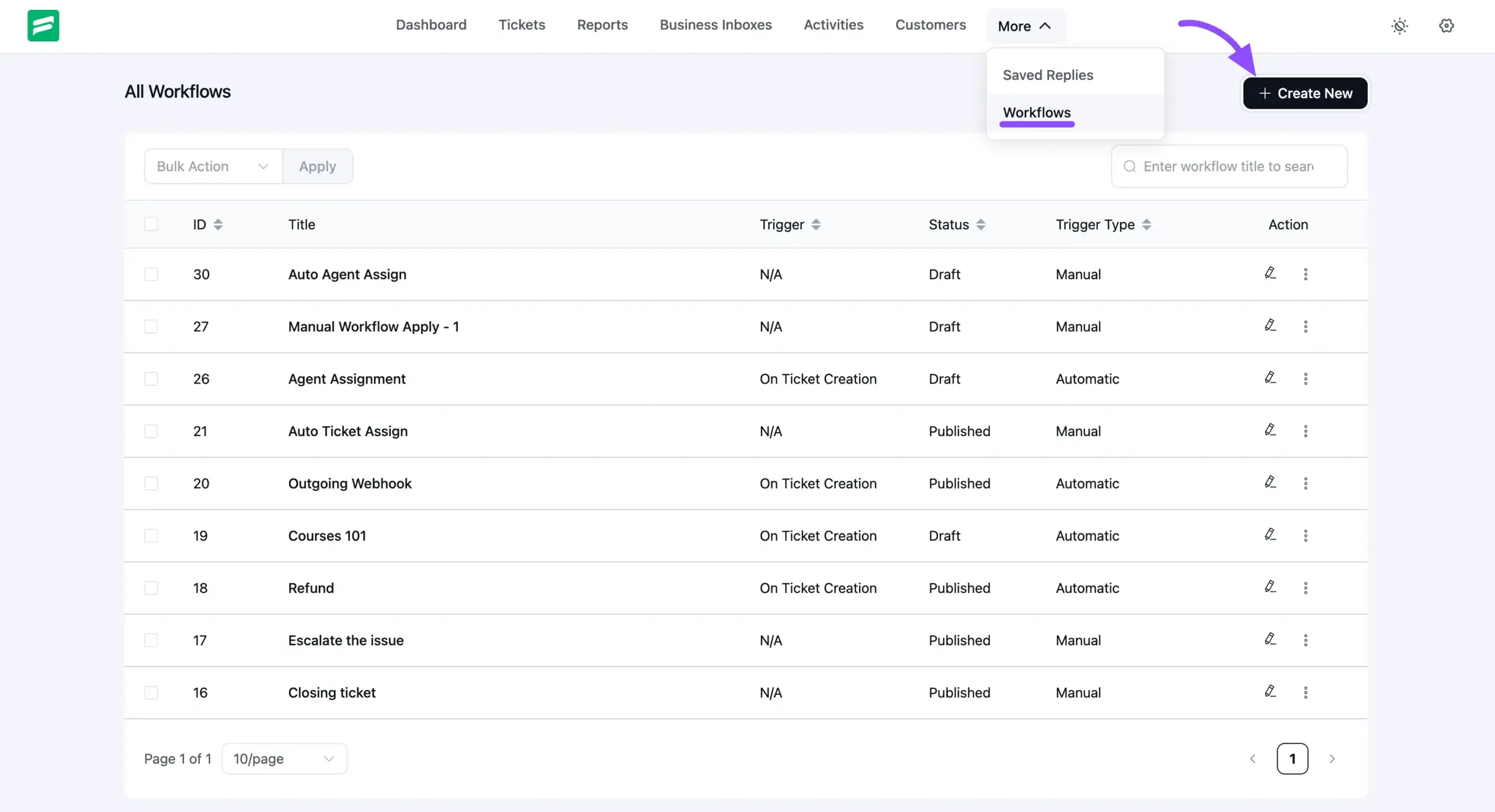The height and width of the screenshot is (812, 1495).
Task: Toggle the light/dark theme sun icon
Action: point(1400,26)
